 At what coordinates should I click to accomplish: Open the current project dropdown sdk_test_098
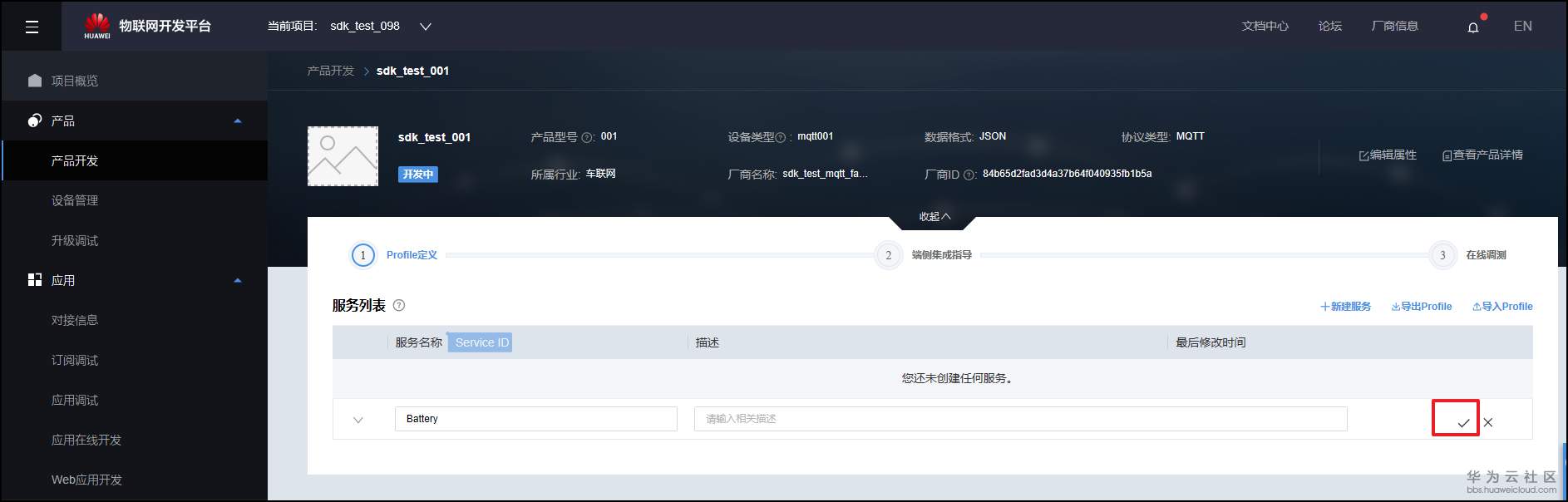click(x=380, y=26)
